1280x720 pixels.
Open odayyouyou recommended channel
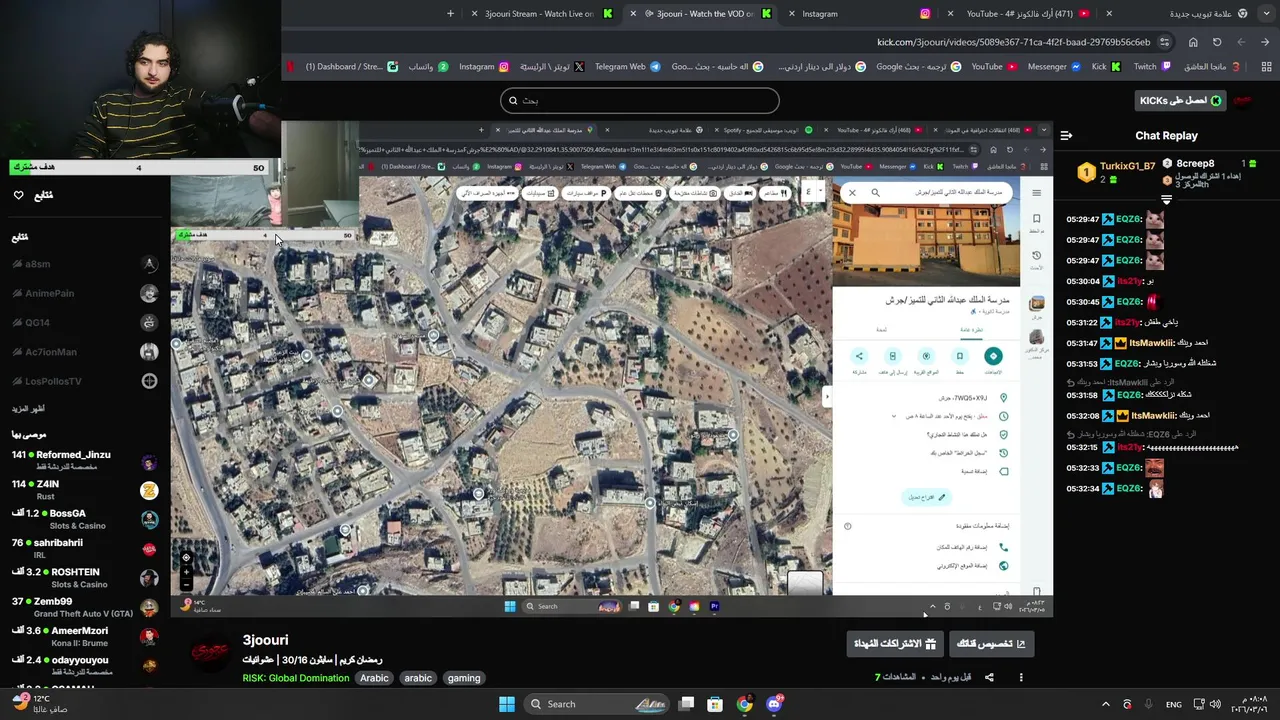85,665
